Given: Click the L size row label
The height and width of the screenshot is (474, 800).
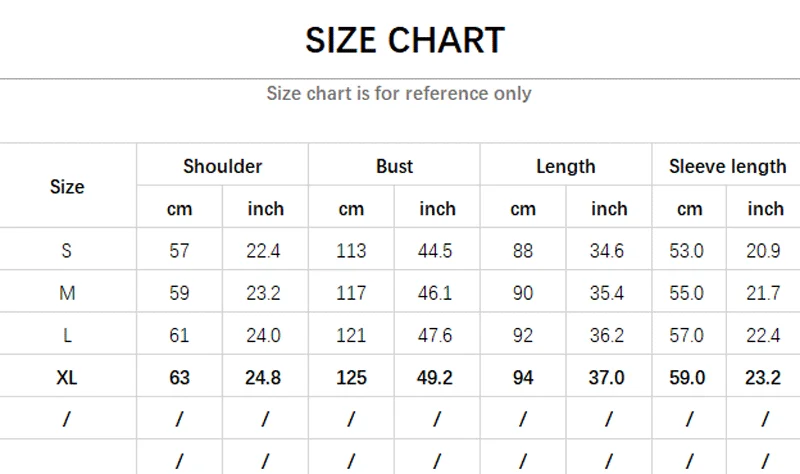Looking at the screenshot, I should pyautogui.click(x=67, y=336).
